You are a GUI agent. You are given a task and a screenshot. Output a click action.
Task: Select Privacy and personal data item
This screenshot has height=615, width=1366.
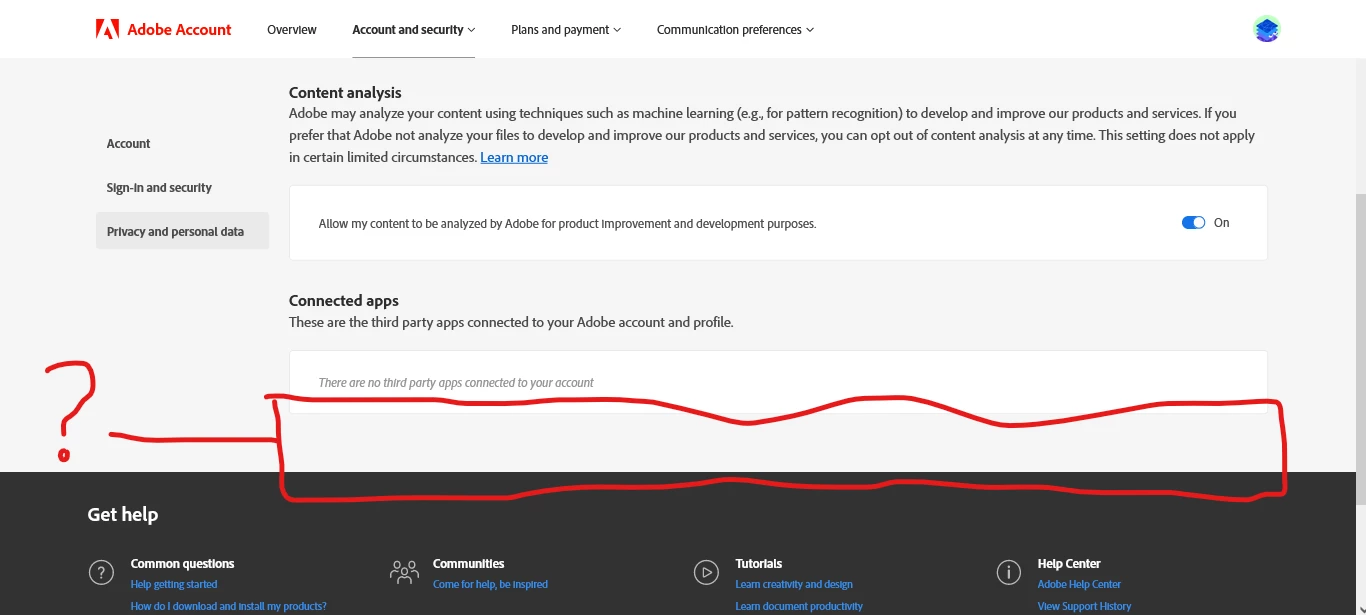click(x=182, y=231)
